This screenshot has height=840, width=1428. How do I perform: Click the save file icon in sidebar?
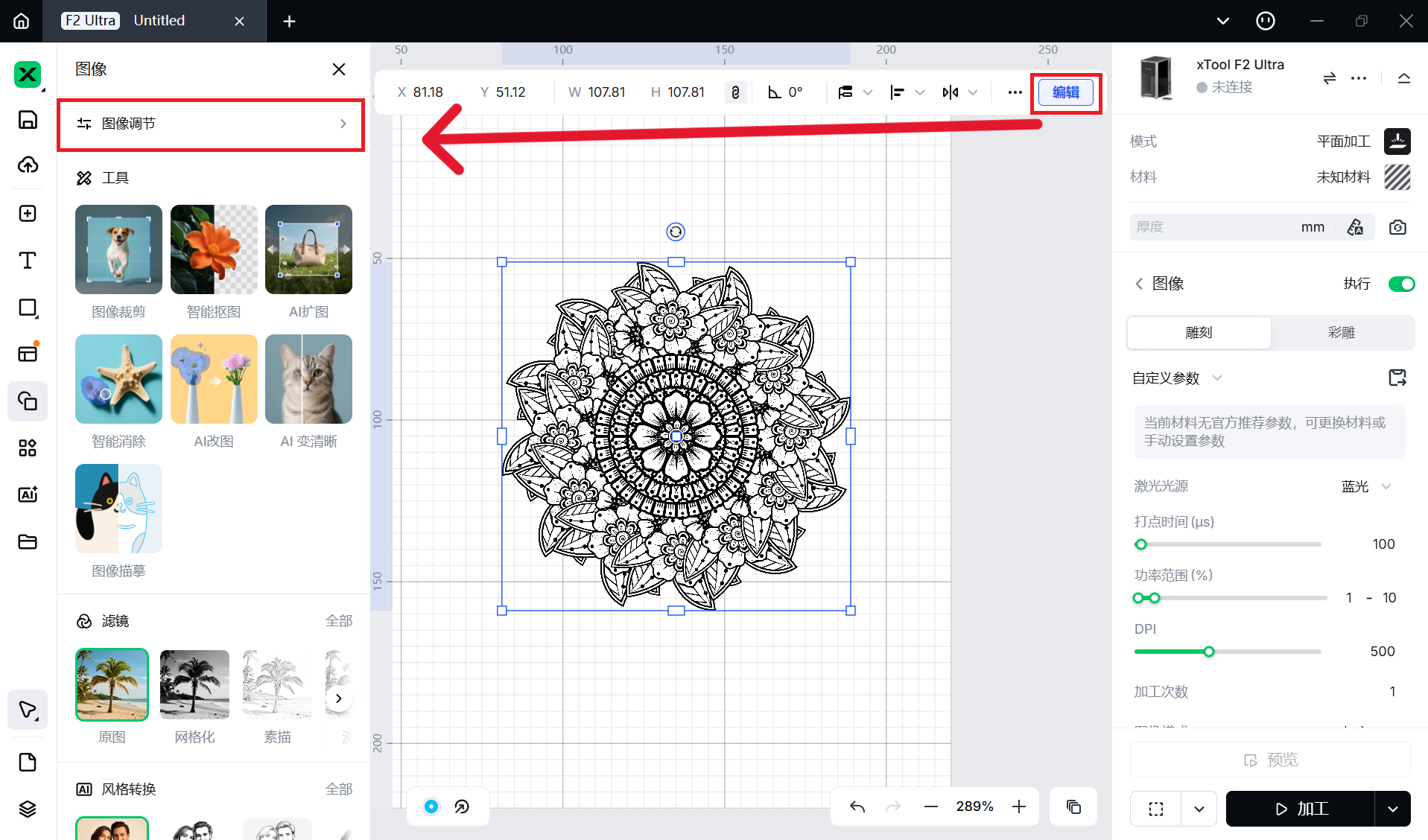pyautogui.click(x=28, y=120)
